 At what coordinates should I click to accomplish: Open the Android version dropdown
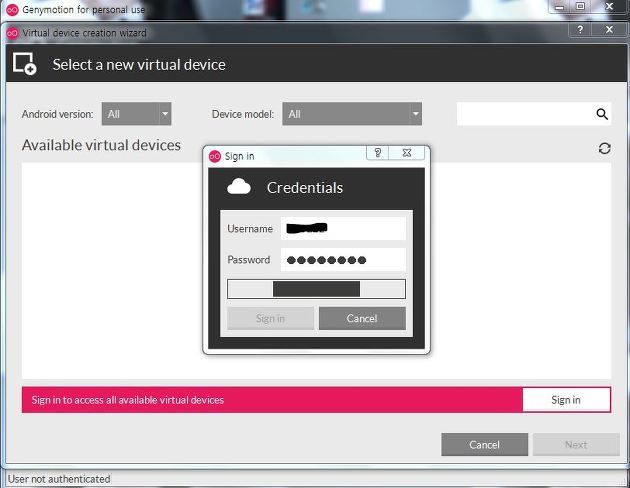pos(136,114)
